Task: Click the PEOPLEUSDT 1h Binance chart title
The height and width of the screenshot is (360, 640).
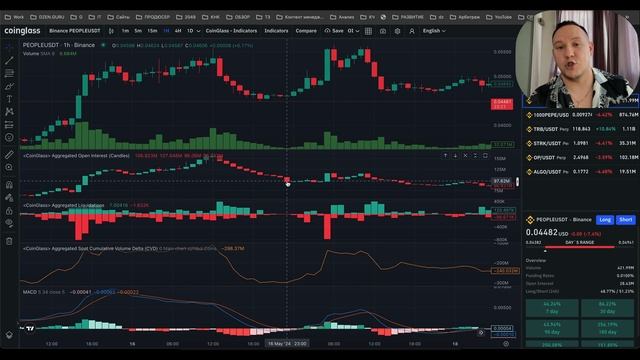Action: click(x=59, y=45)
